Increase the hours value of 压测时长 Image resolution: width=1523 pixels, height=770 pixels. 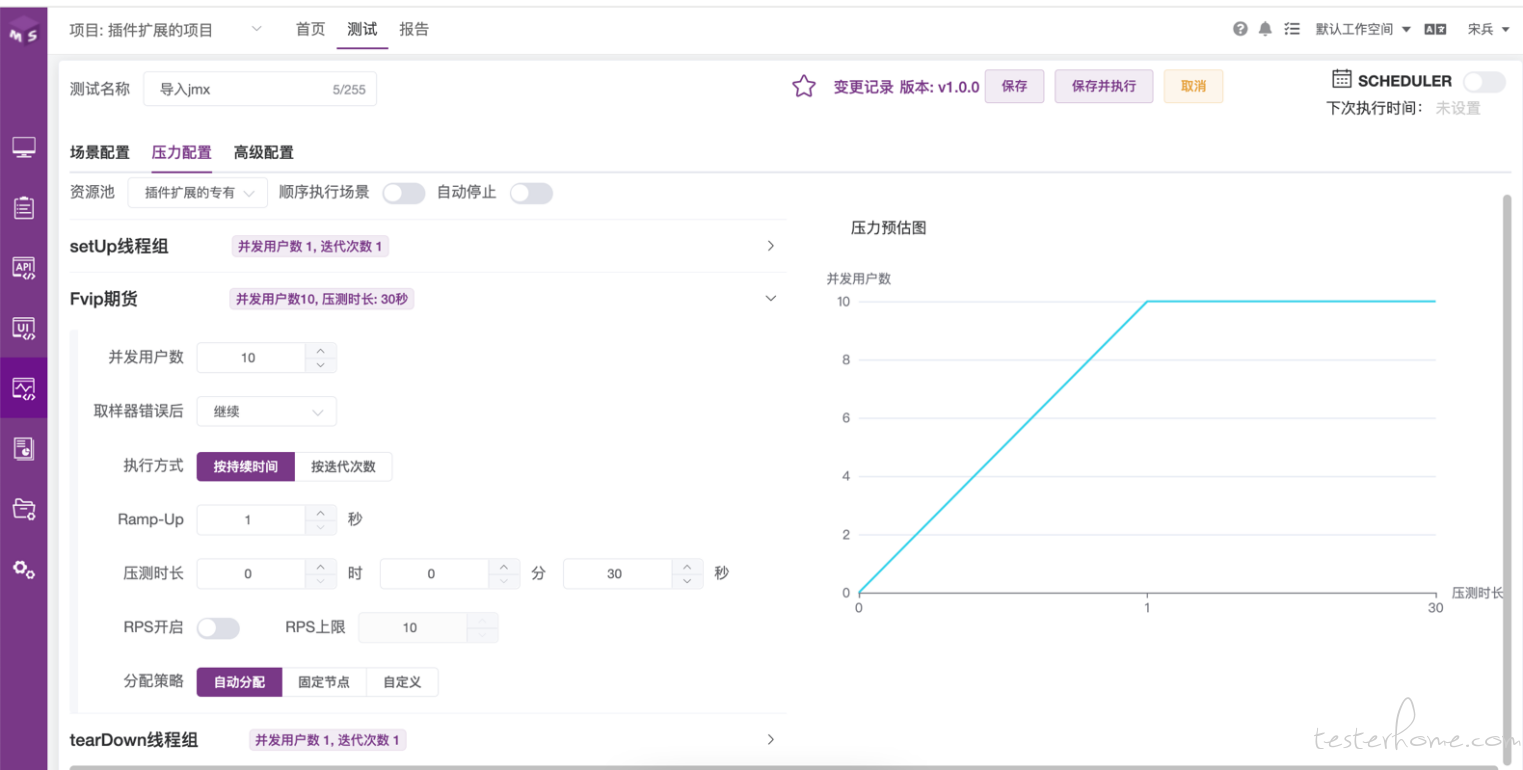pyautogui.click(x=320, y=566)
